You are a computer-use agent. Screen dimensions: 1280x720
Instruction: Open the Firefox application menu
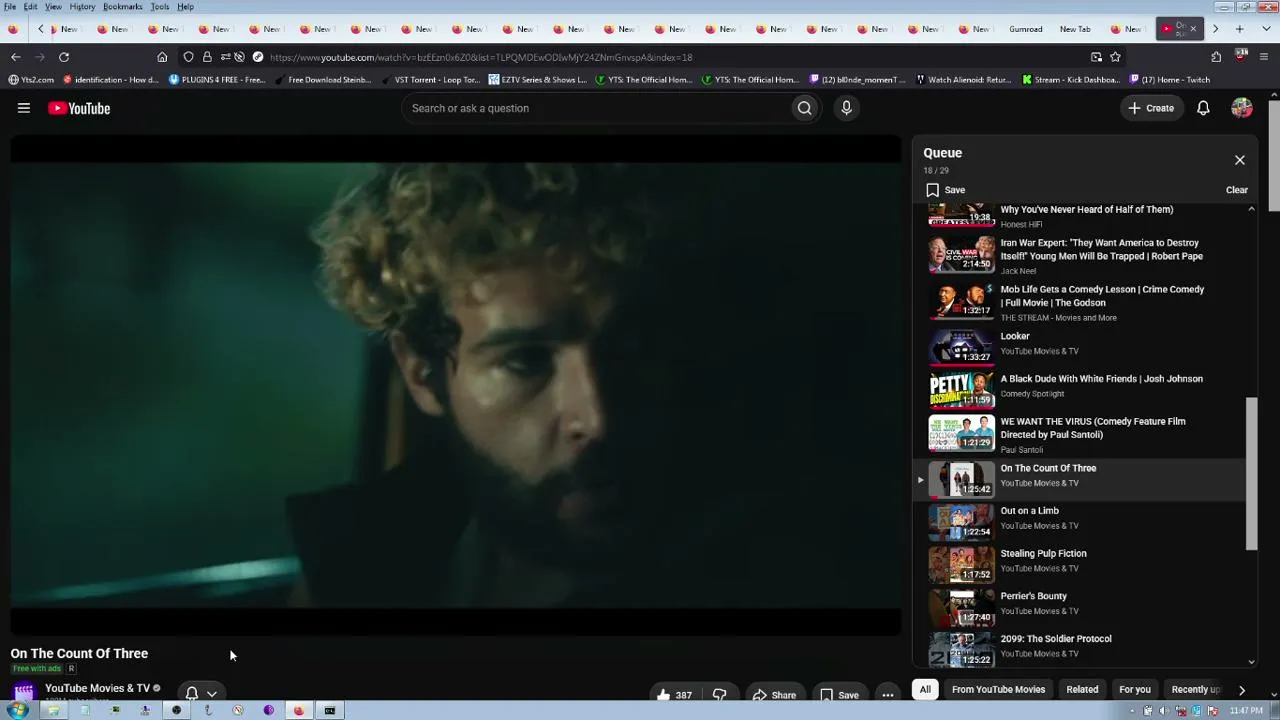pyautogui.click(x=1265, y=57)
